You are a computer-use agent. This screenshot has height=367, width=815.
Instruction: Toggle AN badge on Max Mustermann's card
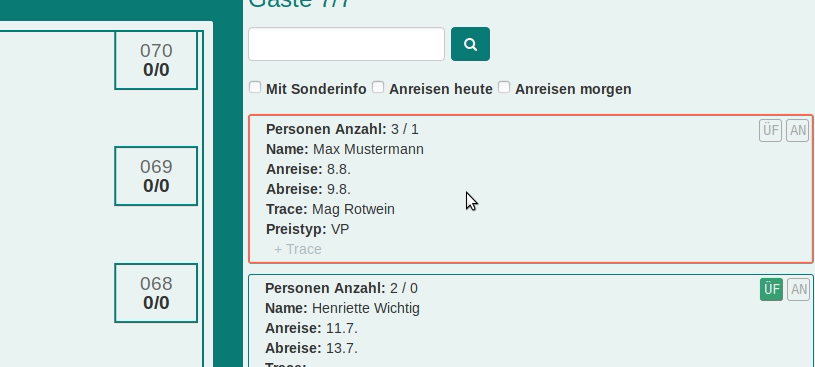(x=798, y=130)
